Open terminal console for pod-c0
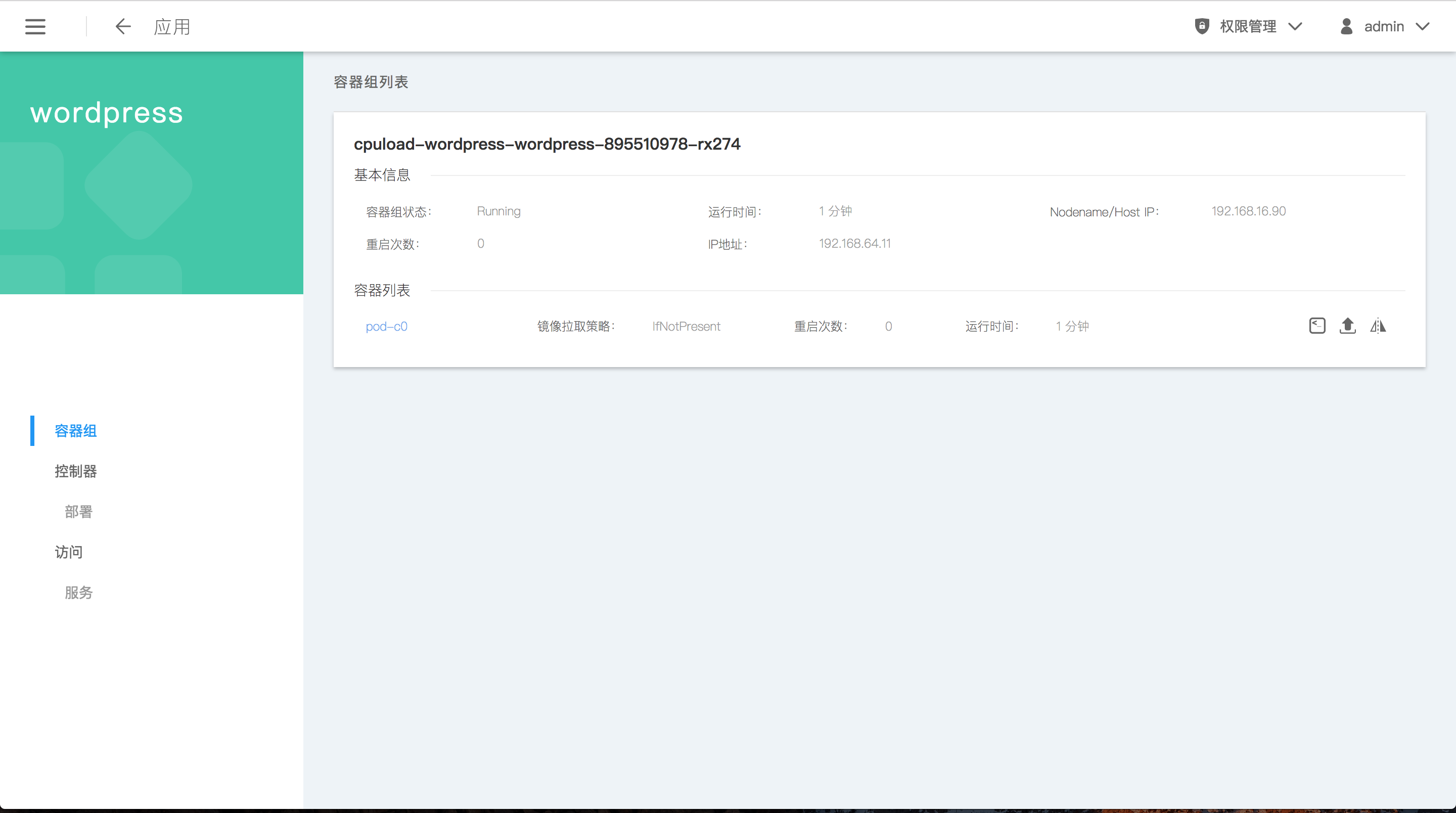The height and width of the screenshot is (813, 1456). click(1317, 326)
